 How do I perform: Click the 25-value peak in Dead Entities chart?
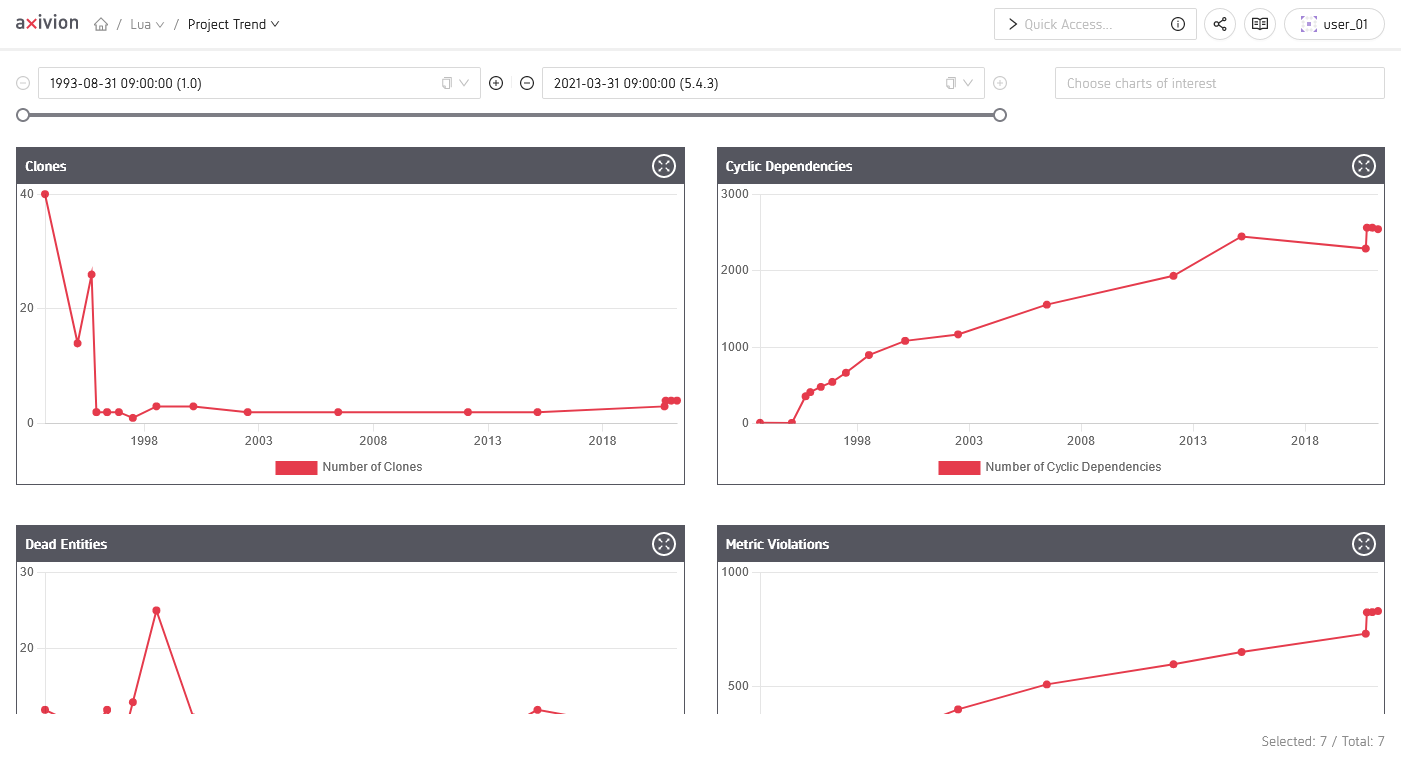(x=156, y=610)
